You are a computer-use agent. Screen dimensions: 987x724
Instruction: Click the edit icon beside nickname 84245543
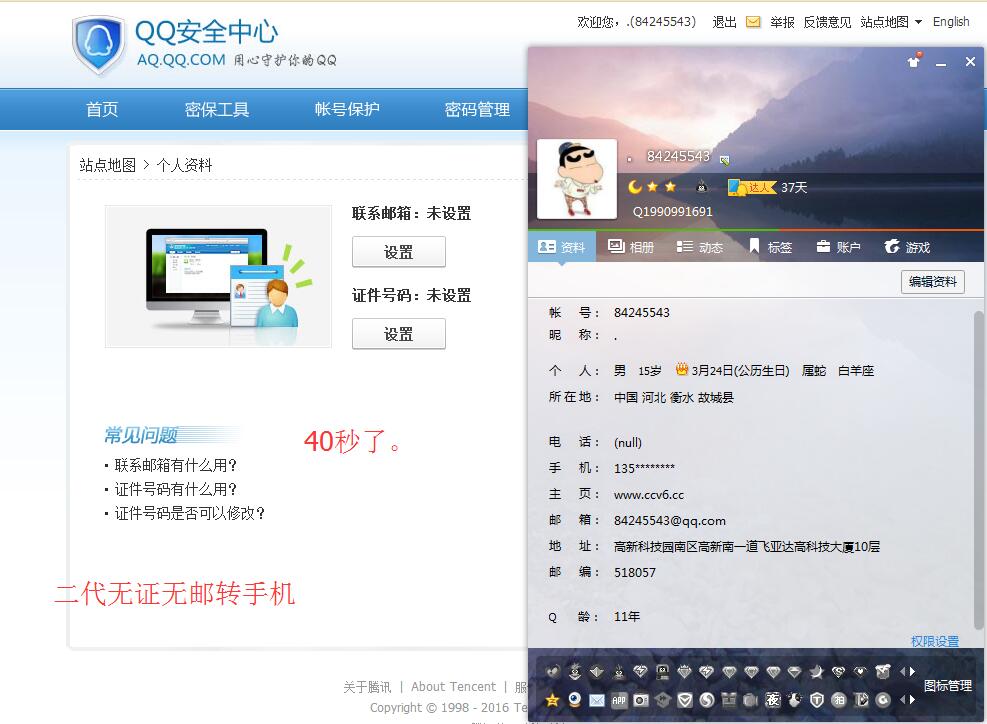point(725,160)
